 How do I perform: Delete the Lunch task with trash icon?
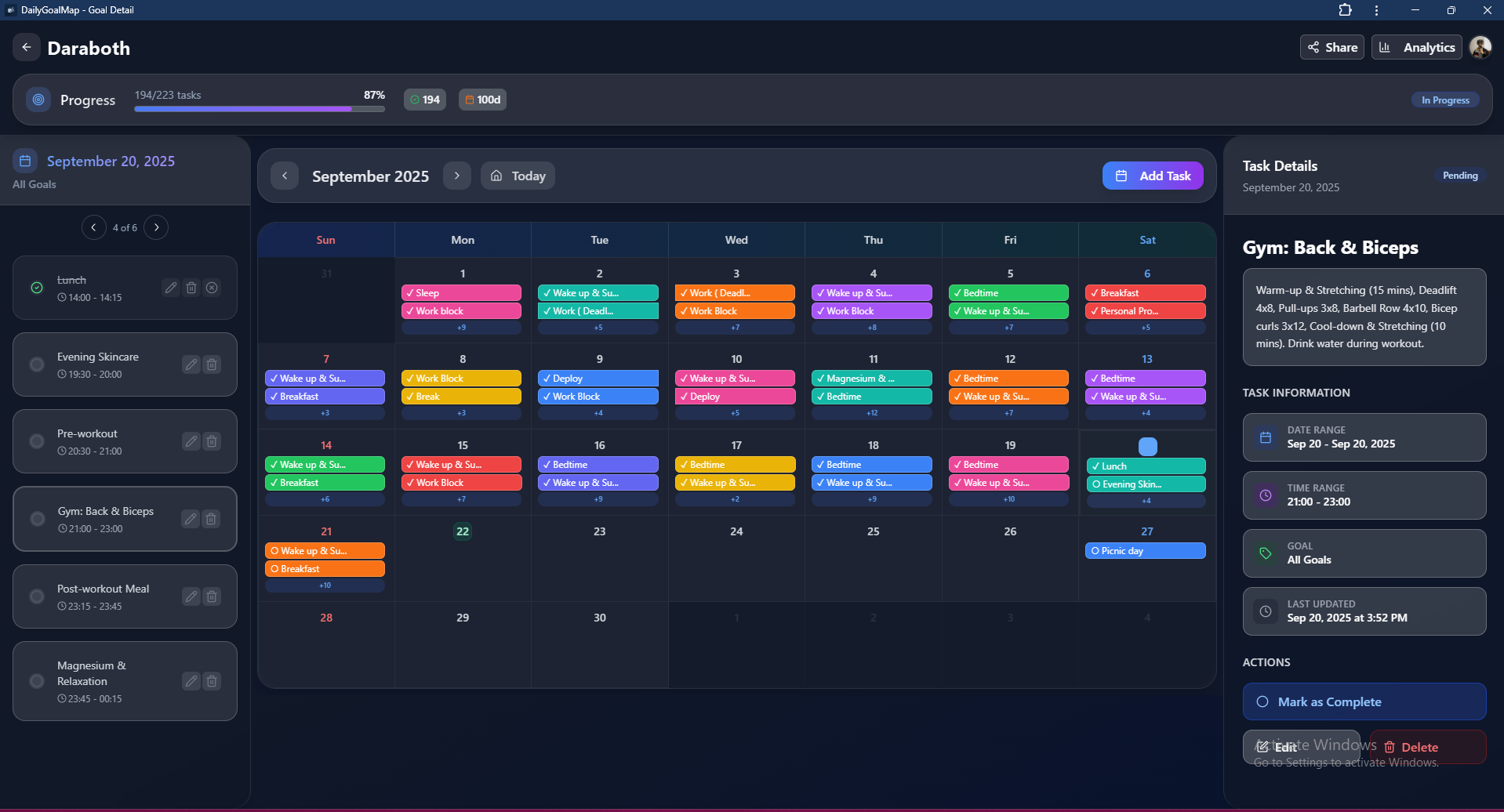click(191, 288)
